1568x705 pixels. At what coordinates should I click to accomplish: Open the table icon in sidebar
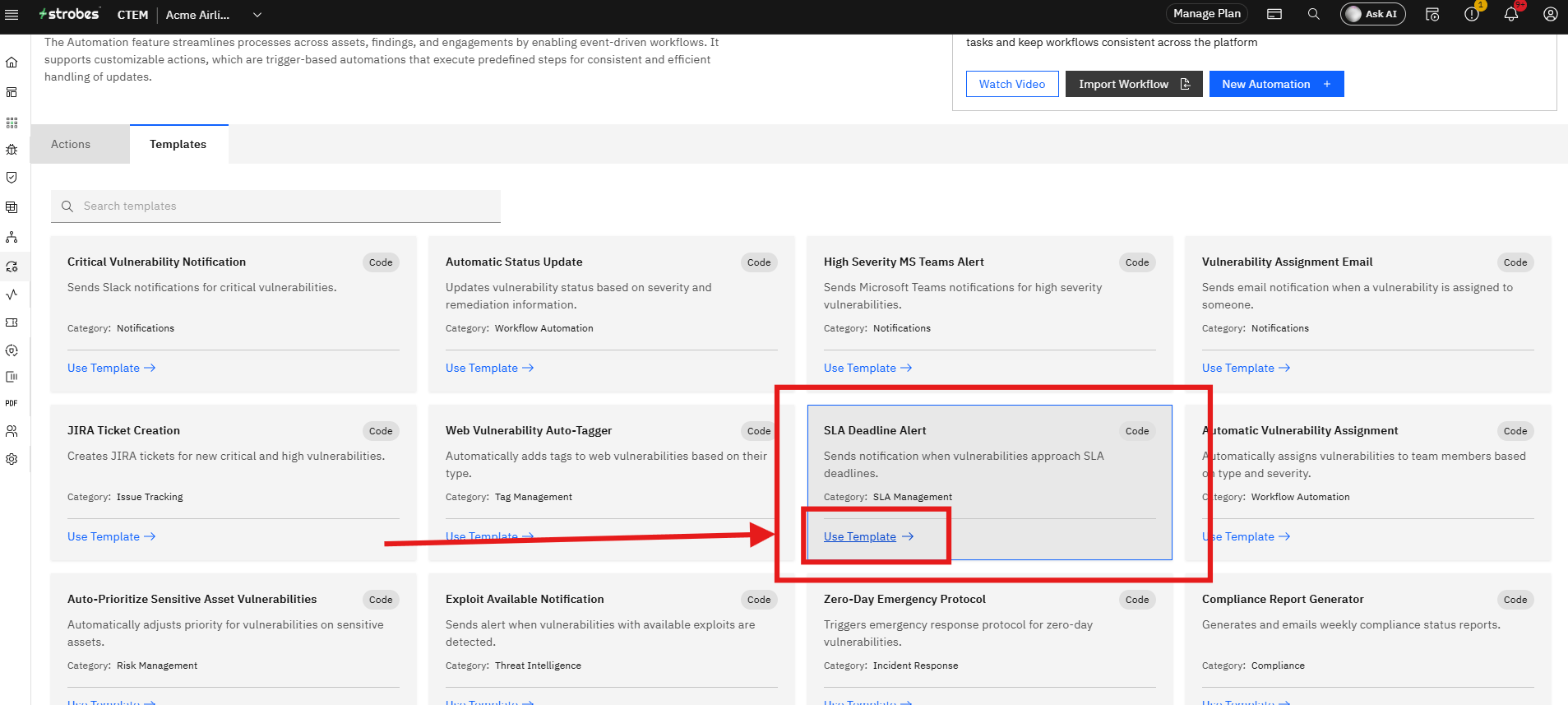point(12,207)
